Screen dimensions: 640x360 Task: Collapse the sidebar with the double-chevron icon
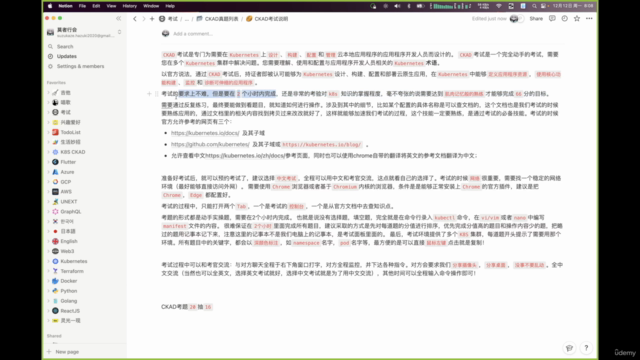[x=118, y=18]
